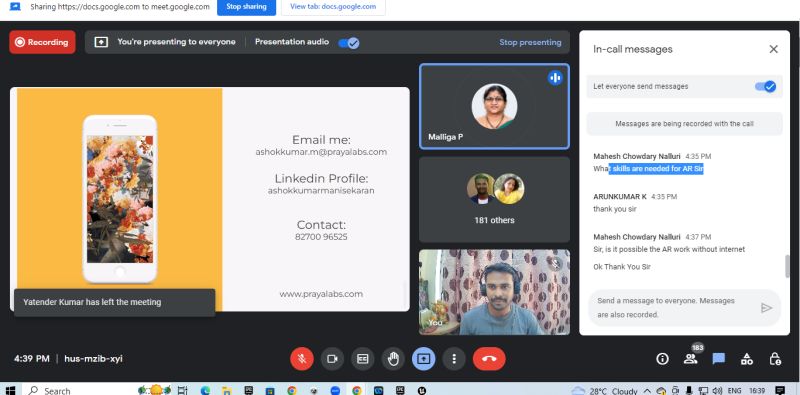Viewport: 800px width, 395px height.
Task: Open the 181 others participant tile
Action: click(x=494, y=200)
